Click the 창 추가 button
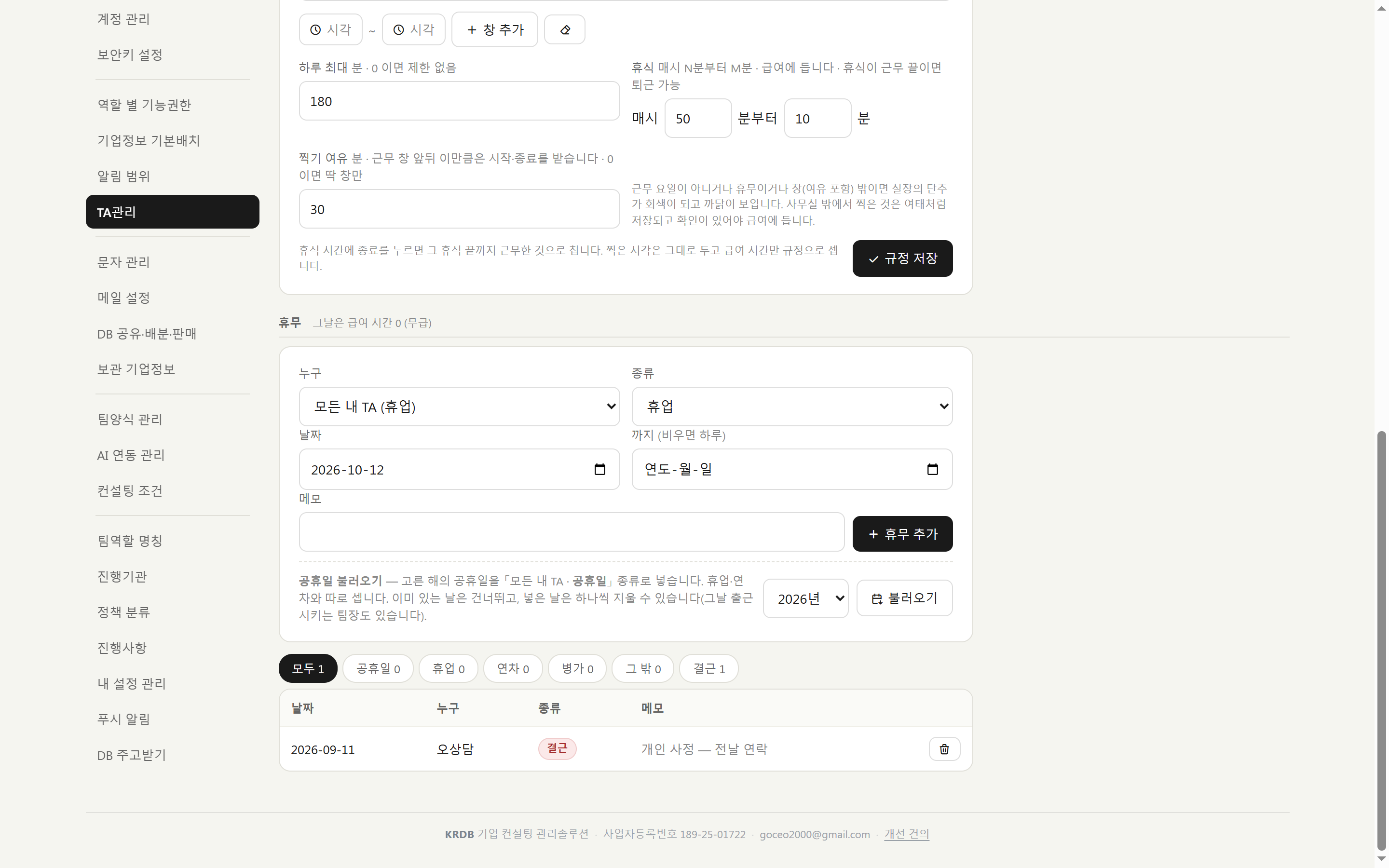Image resolution: width=1389 pixels, height=868 pixels. click(x=495, y=30)
